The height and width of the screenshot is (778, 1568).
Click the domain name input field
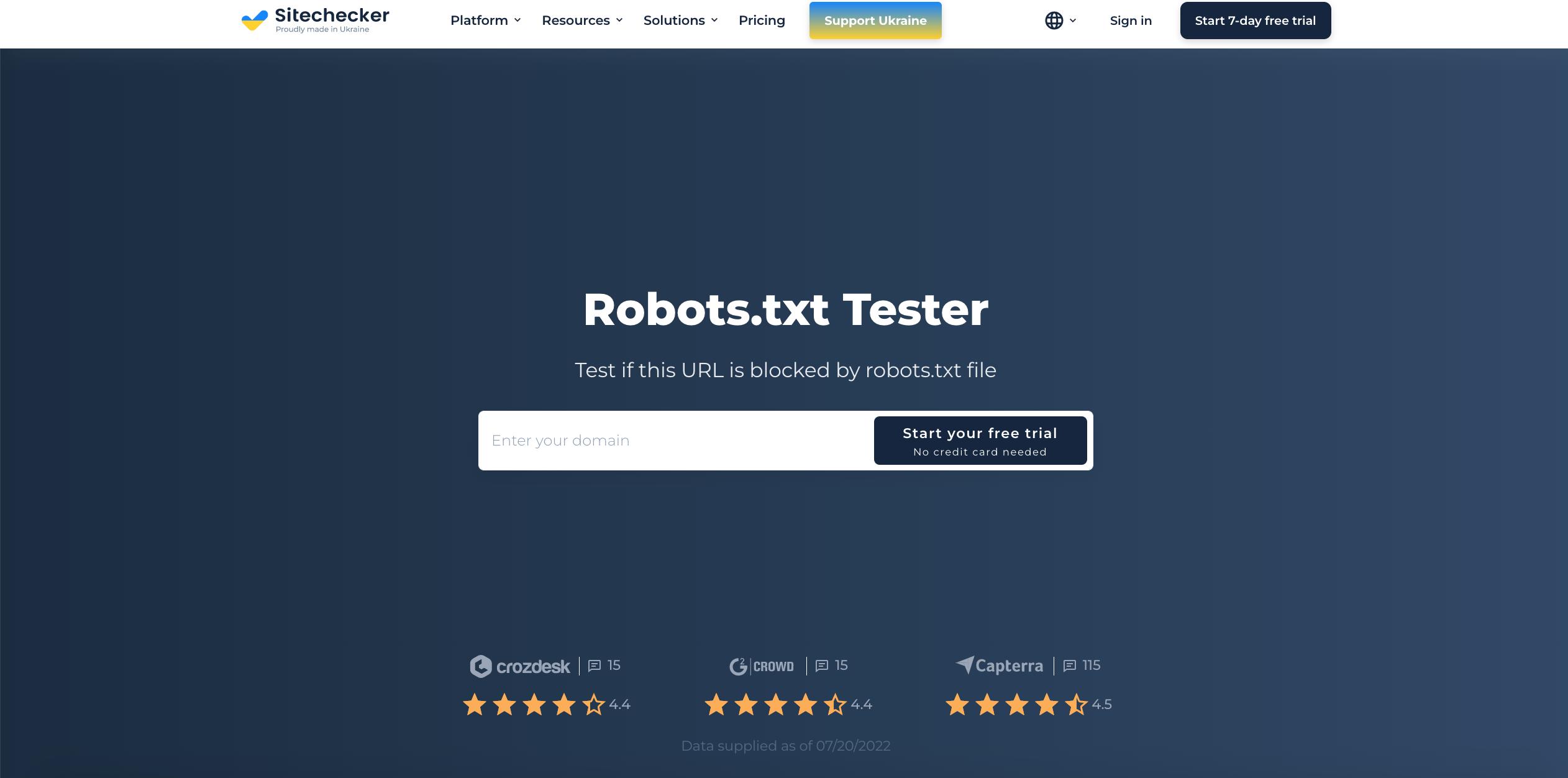pyautogui.click(x=677, y=440)
